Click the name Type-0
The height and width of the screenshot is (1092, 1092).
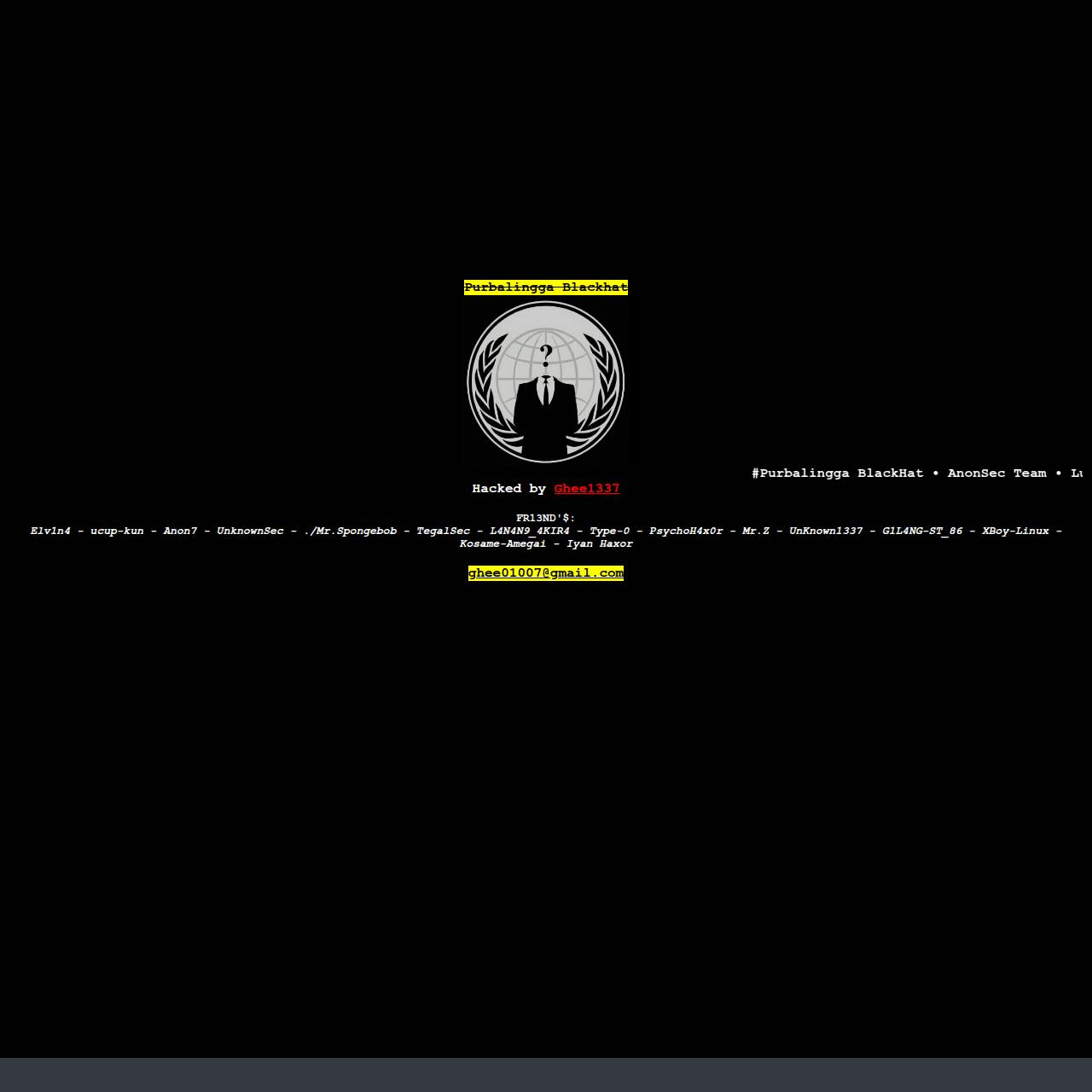tap(609, 531)
